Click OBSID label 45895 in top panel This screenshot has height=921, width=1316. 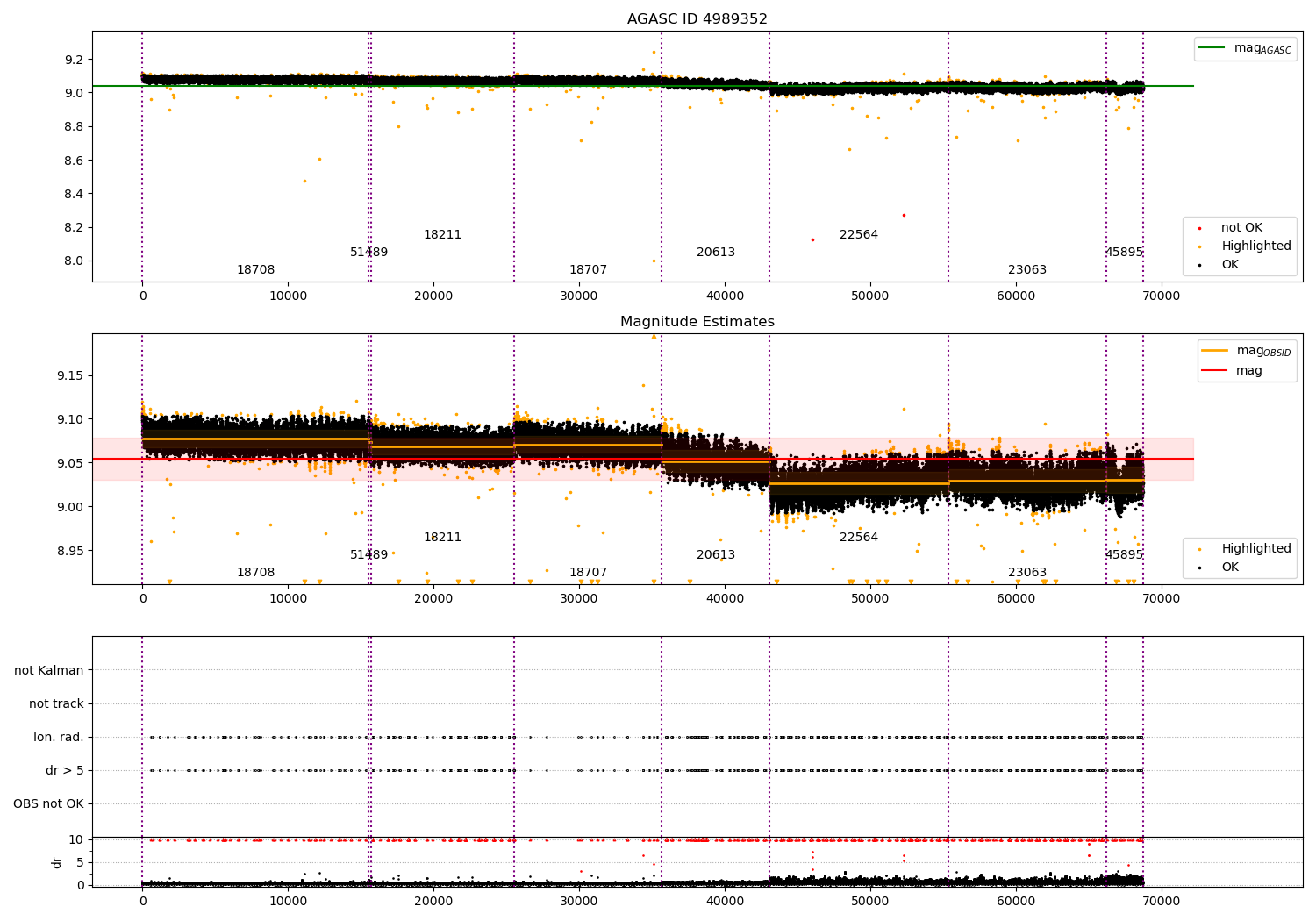1124,253
